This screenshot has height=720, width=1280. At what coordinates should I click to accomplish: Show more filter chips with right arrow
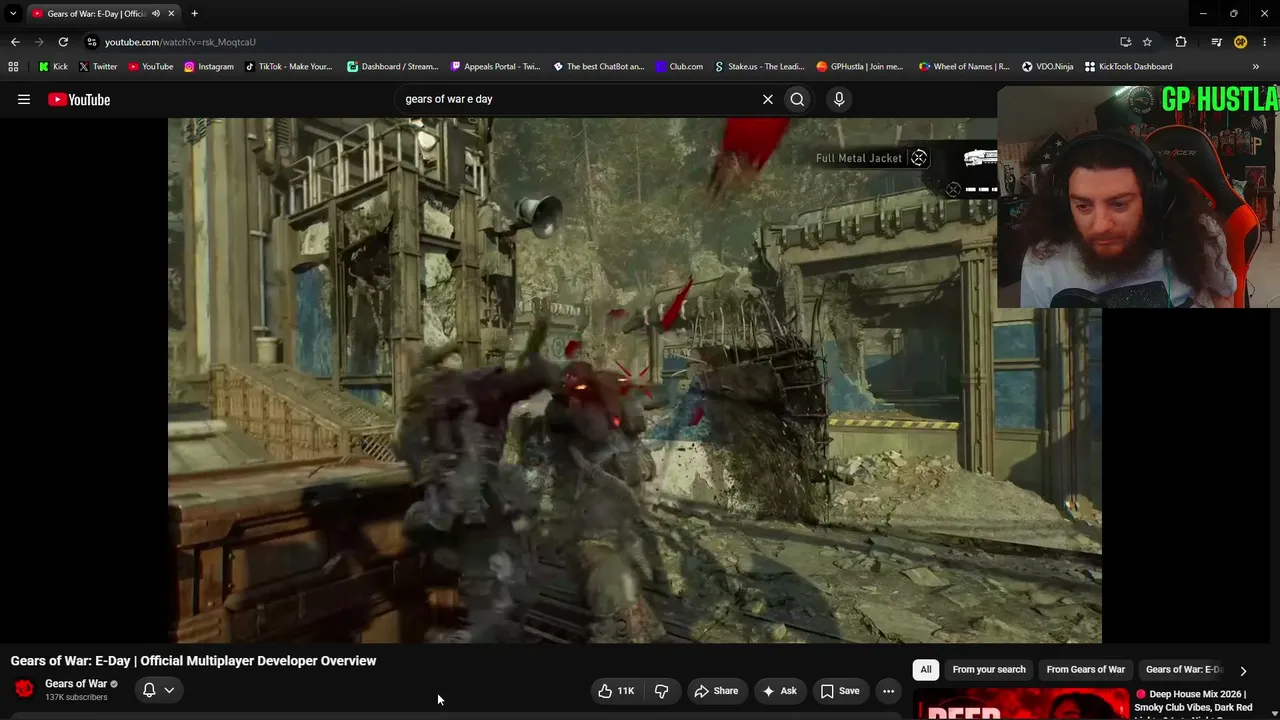(1243, 671)
